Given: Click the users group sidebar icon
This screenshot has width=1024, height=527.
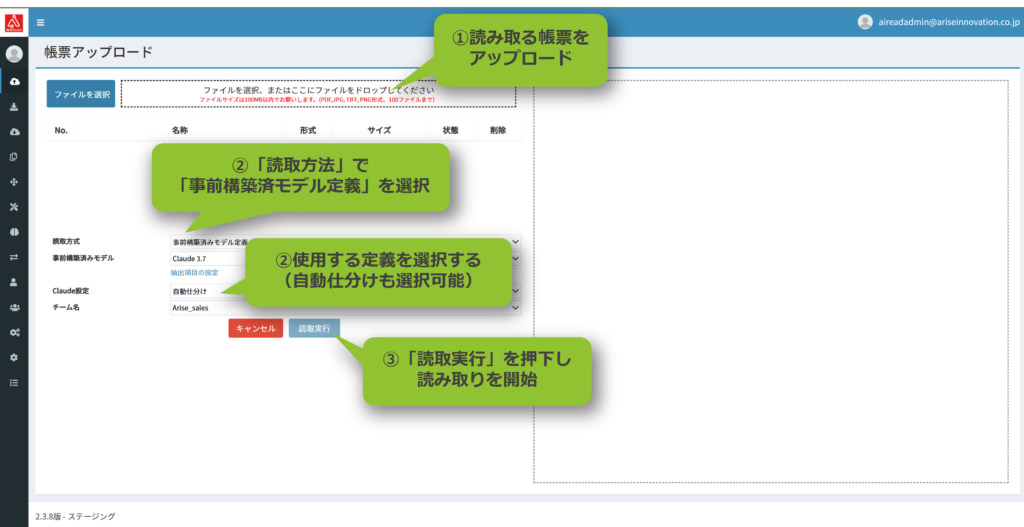Looking at the screenshot, I should [14, 307].
